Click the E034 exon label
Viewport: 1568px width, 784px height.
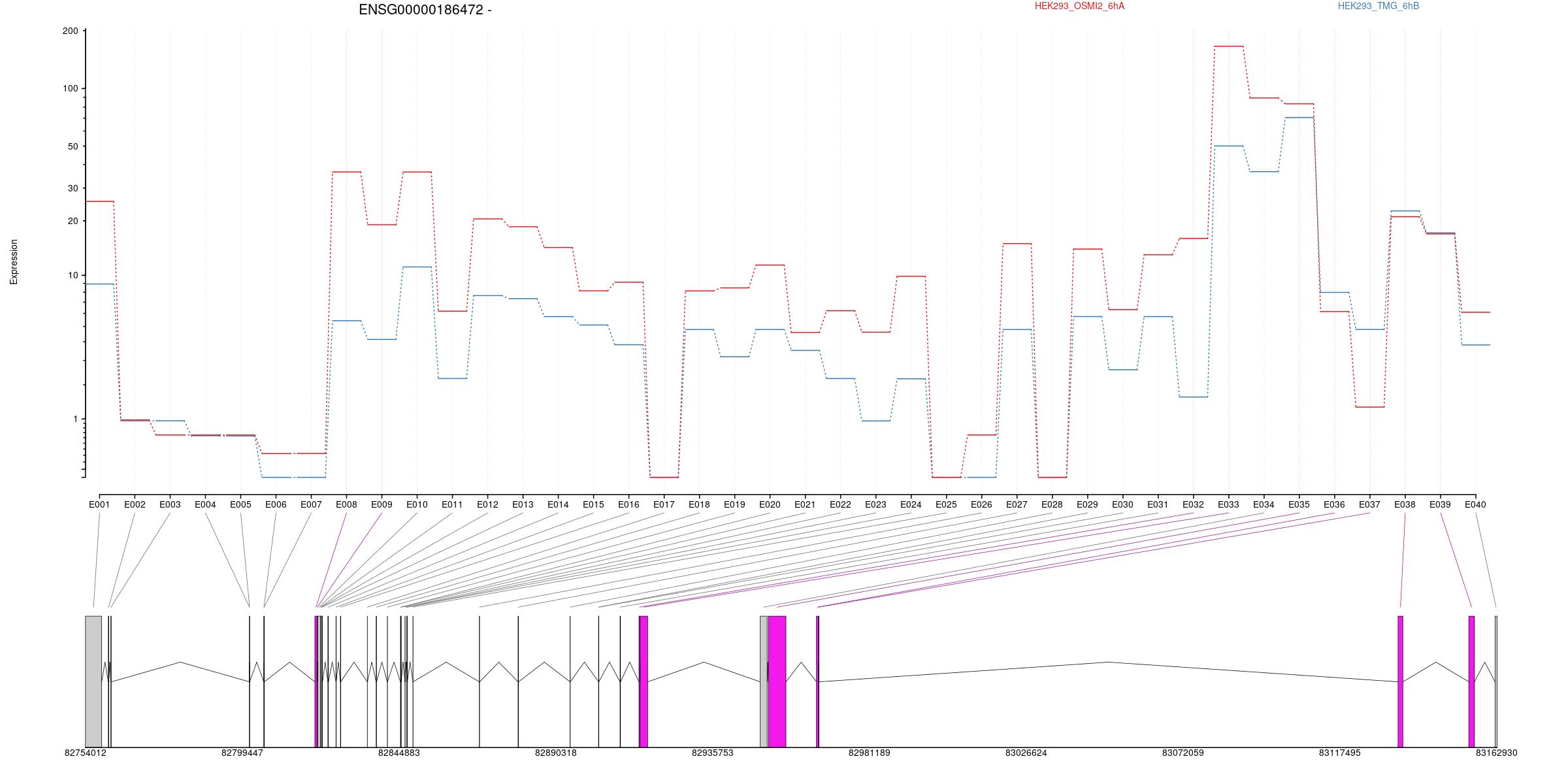(x=1264, y=504)
